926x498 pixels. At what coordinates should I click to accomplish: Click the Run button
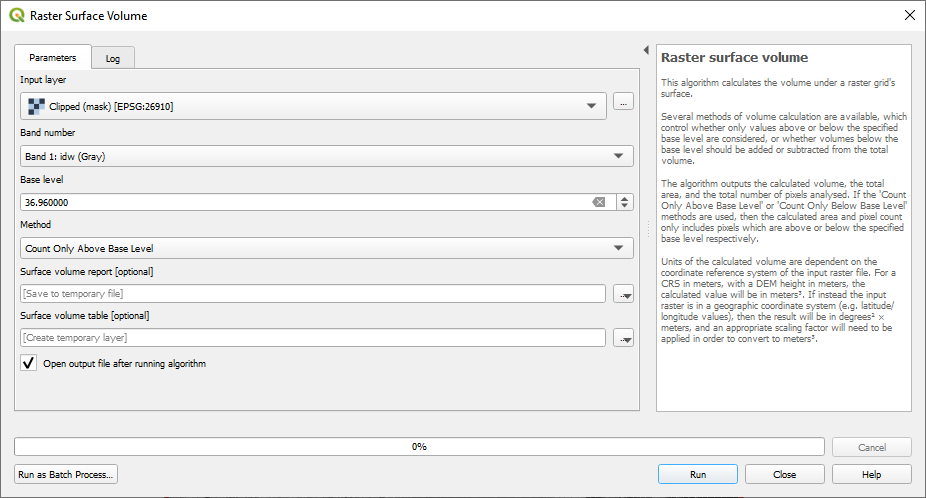697,474
